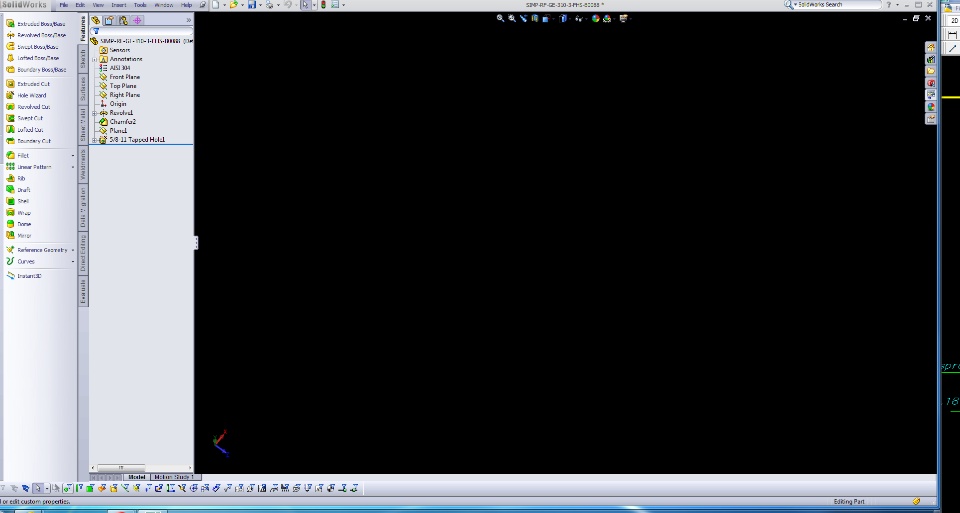Screen dimensions: 960x513
Task: Select the Swept Cut tool
Action: pyautogui.click(x=25, y=118)
